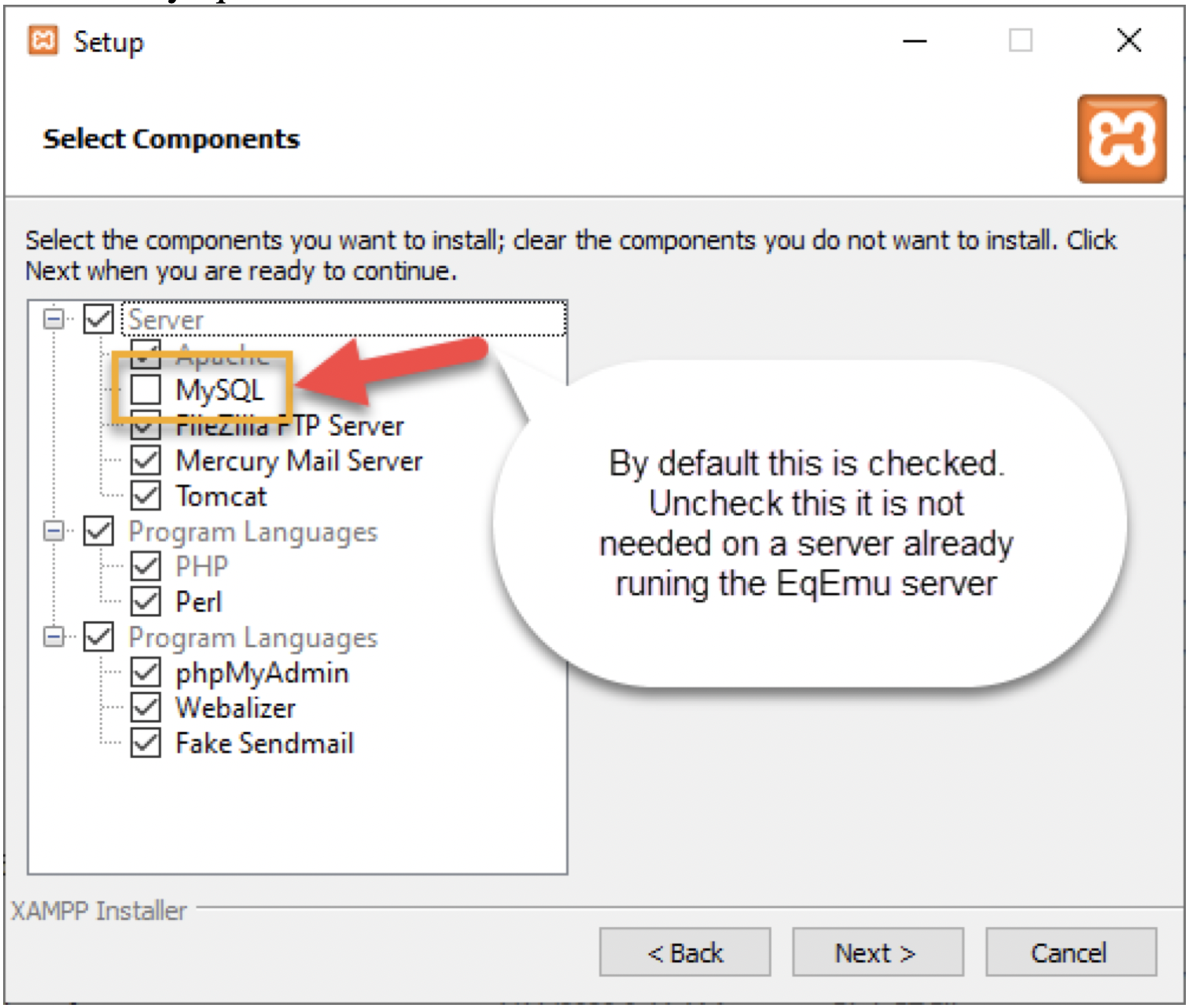Viewport: 1189px width, 1008px height.
Task: Uncheck the Webalizer component
Action: pyautogui.click(x=145, y=707)
